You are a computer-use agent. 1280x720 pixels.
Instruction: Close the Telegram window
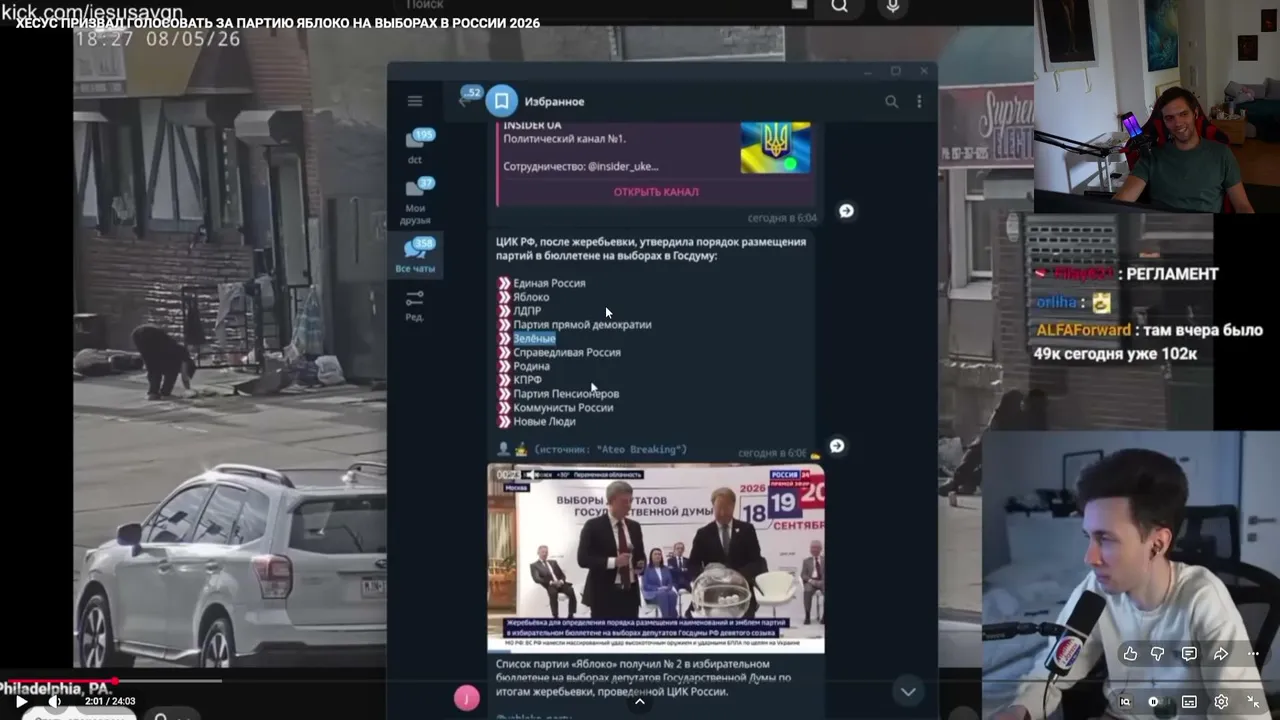[x=924, y=71]
